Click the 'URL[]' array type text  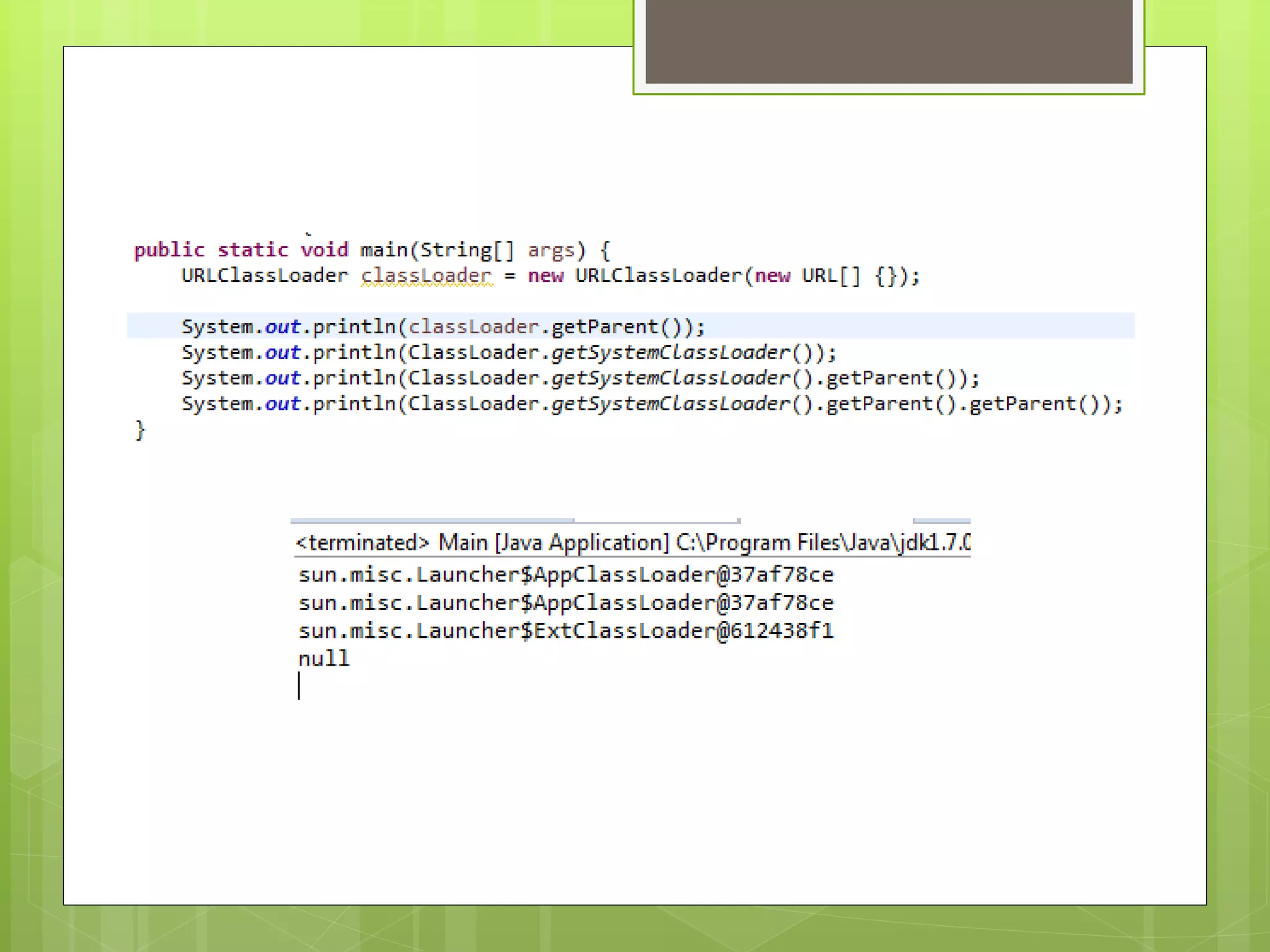click(x=831, y=276)
